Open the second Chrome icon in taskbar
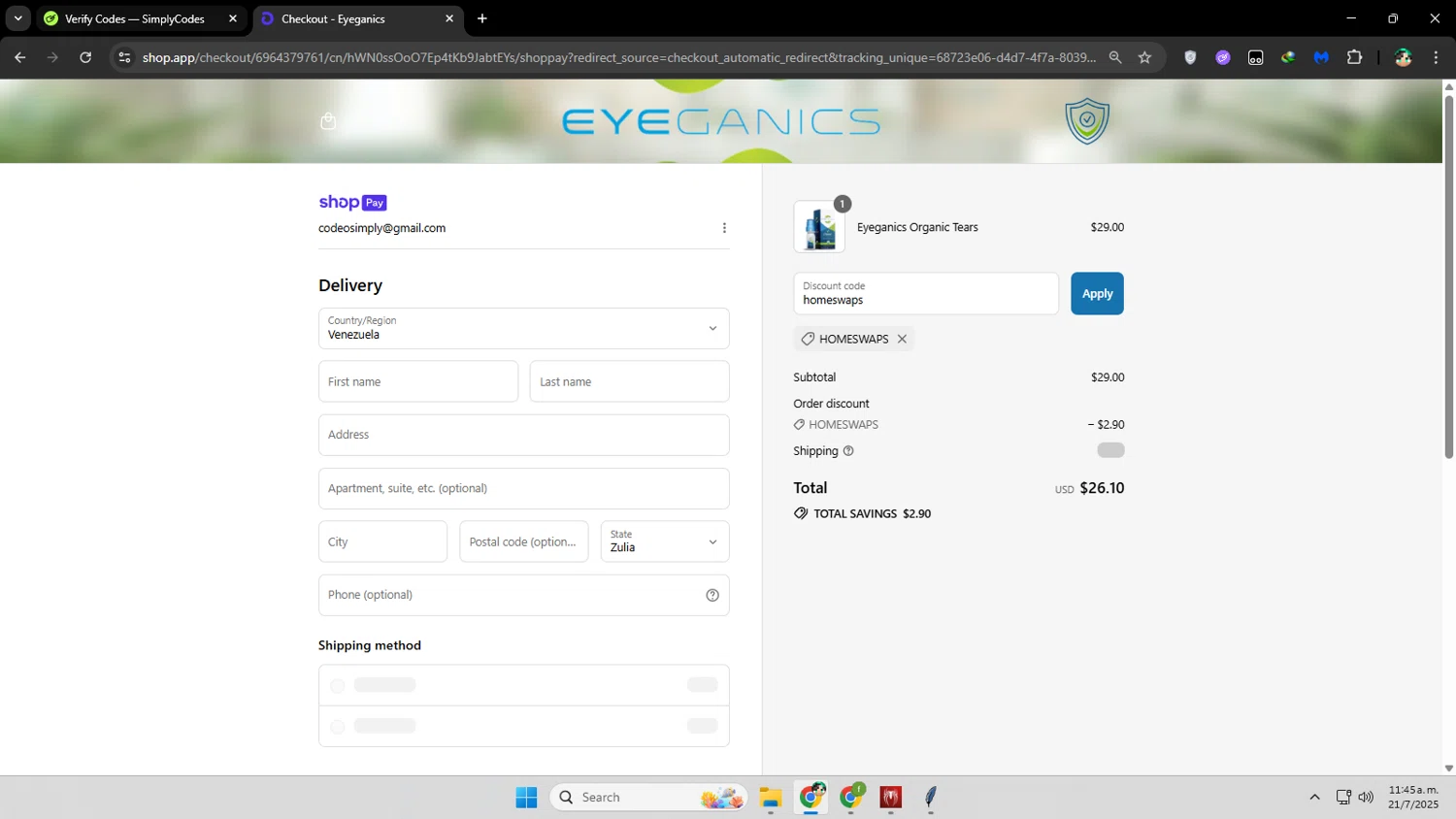This screenshot has width=1456, height=819. point(851,798)
